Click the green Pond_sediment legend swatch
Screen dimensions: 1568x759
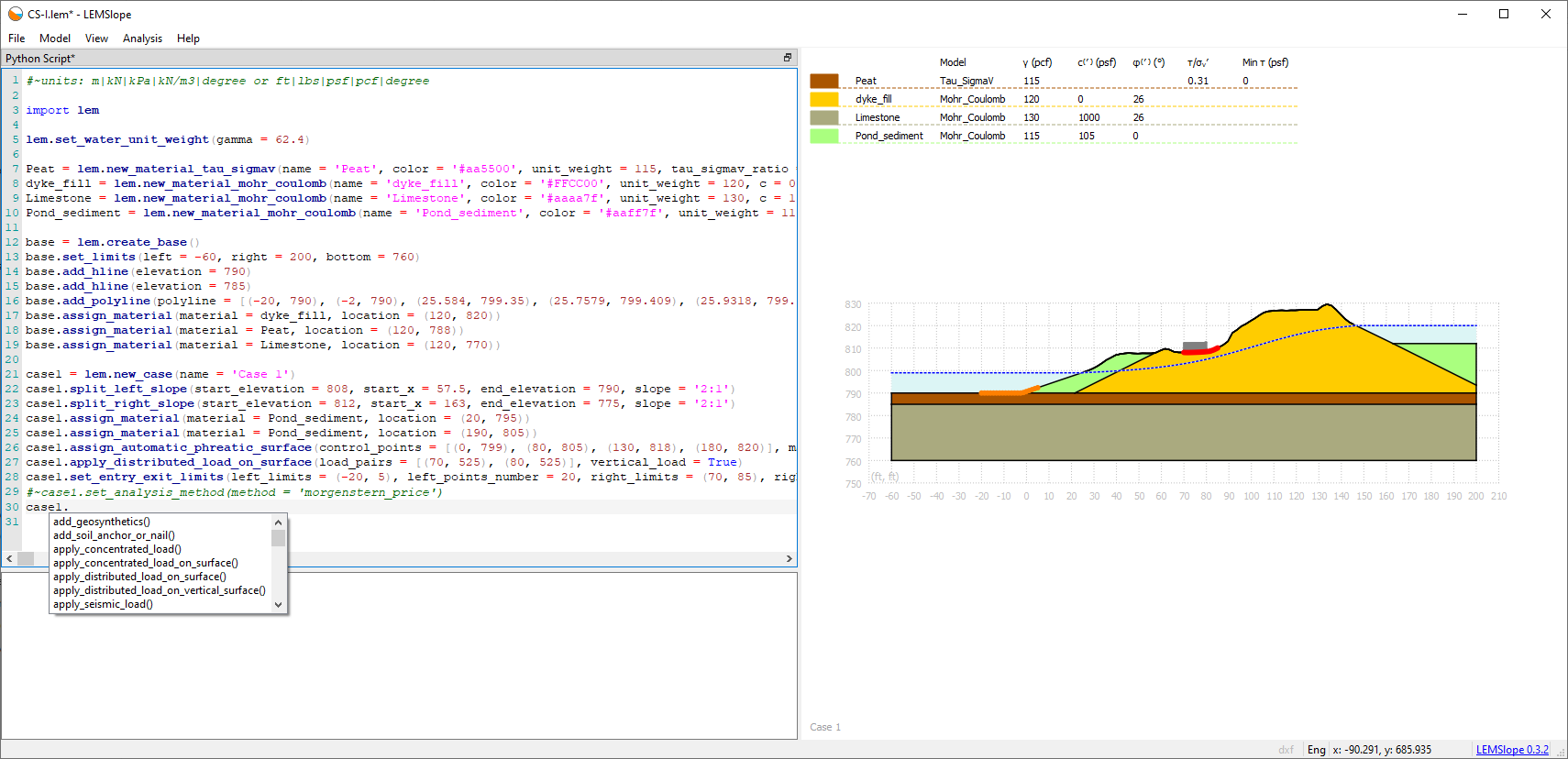point(823,136)
